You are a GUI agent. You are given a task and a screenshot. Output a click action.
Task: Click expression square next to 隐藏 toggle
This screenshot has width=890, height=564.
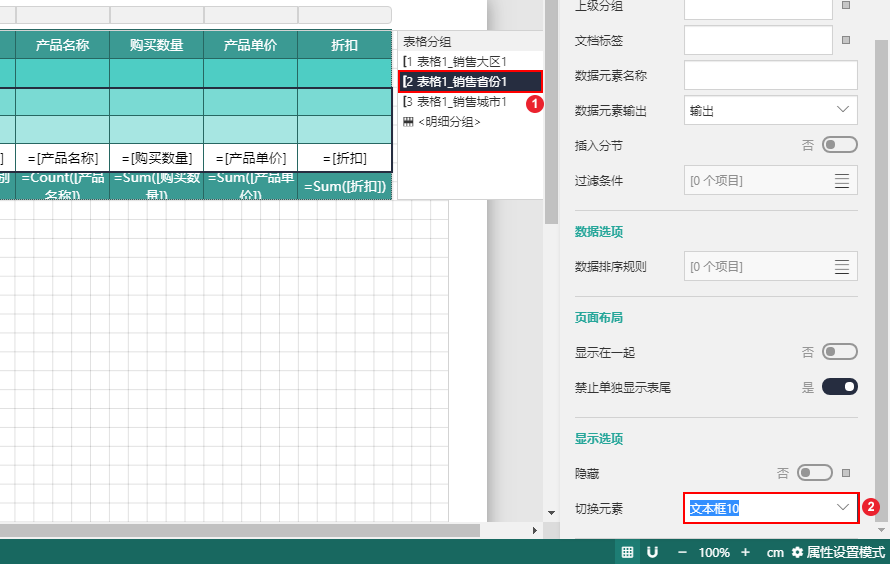coord(846,472)
